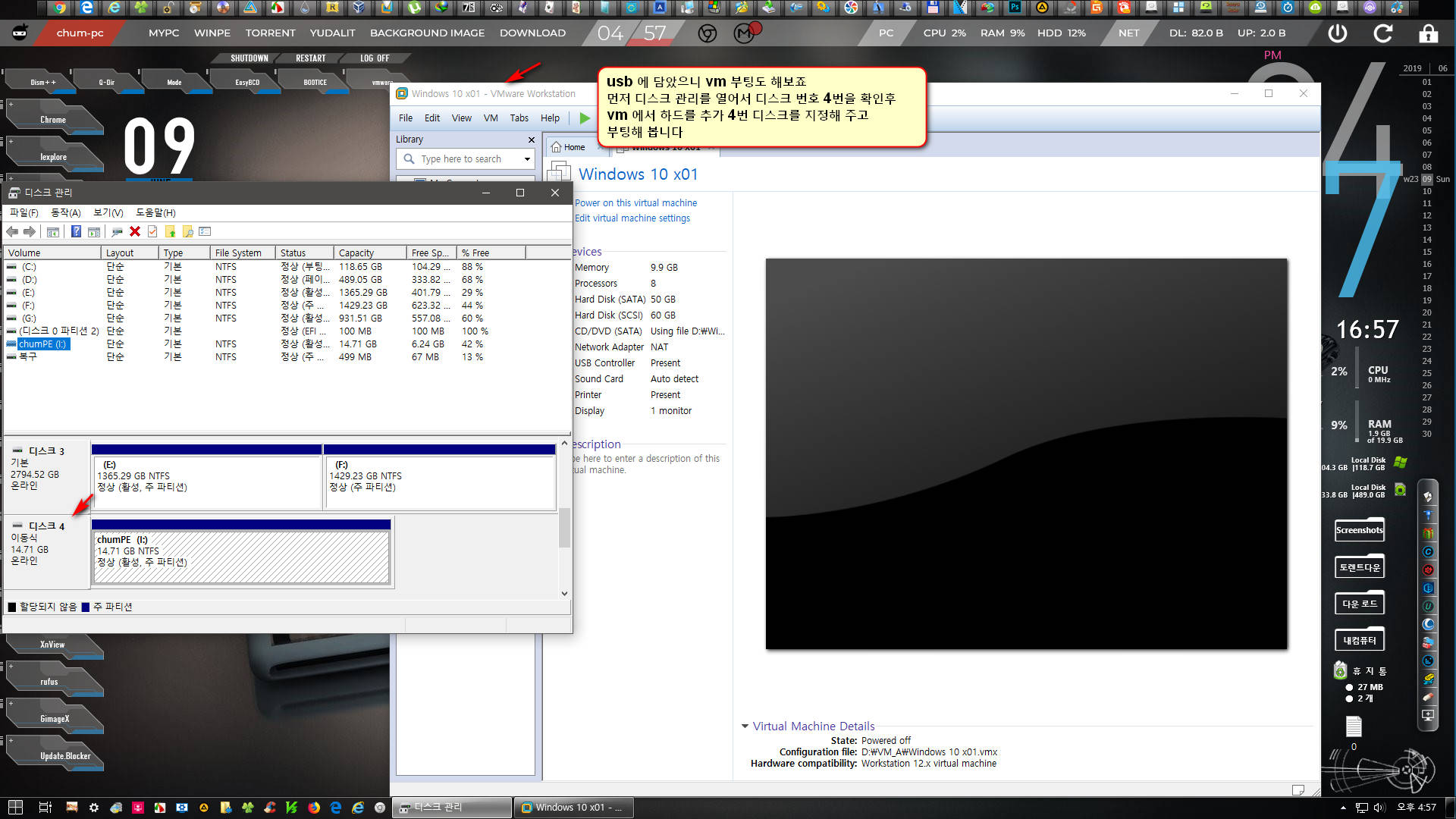Click the power icon in the top bar

(x=1338, y=33)
